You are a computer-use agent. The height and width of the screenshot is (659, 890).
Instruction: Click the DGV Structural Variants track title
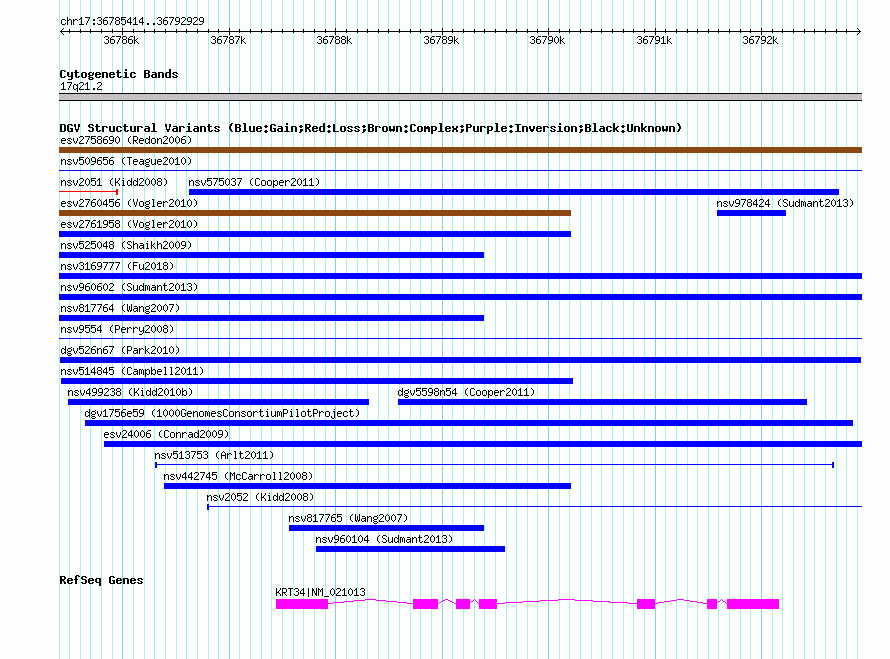coord(370,128)
